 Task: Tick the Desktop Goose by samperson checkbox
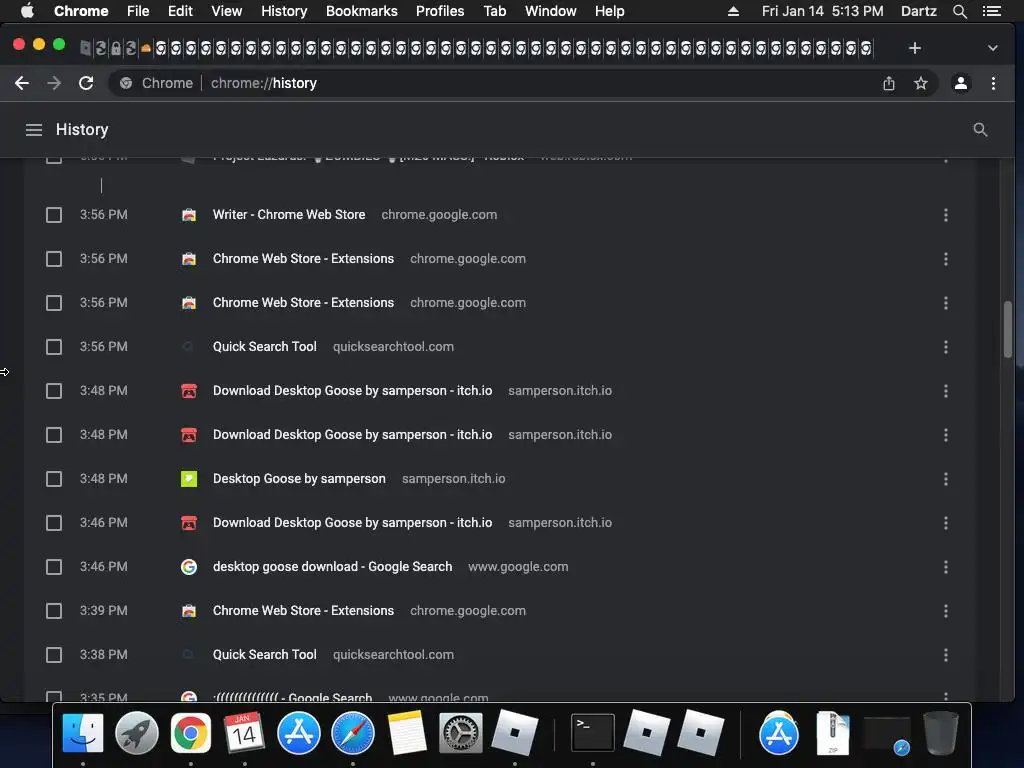click(x=54, y=479)
